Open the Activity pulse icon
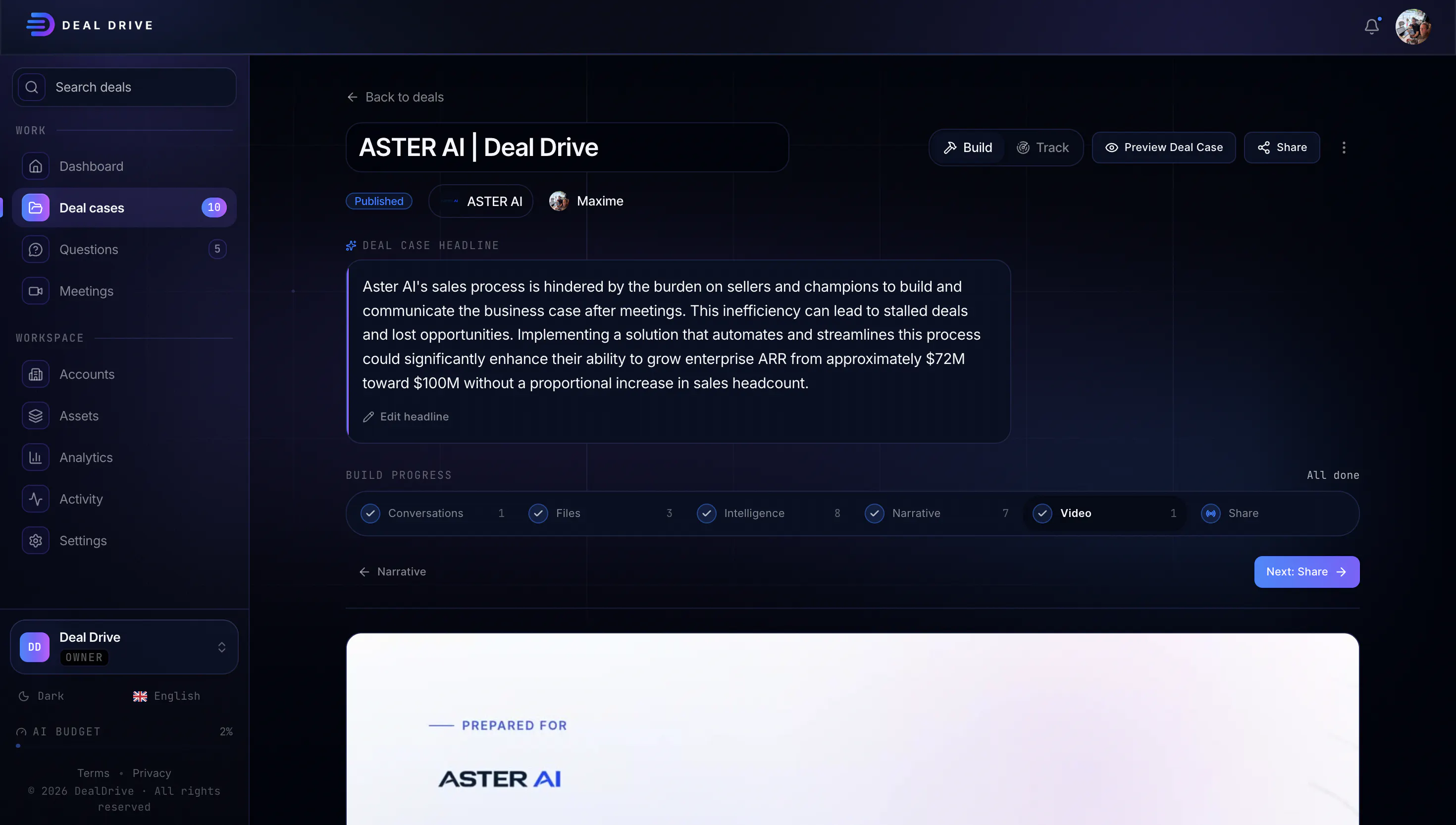Image resolution: width=1456 pixels, height=825 pixels. (x=36, y=499)
